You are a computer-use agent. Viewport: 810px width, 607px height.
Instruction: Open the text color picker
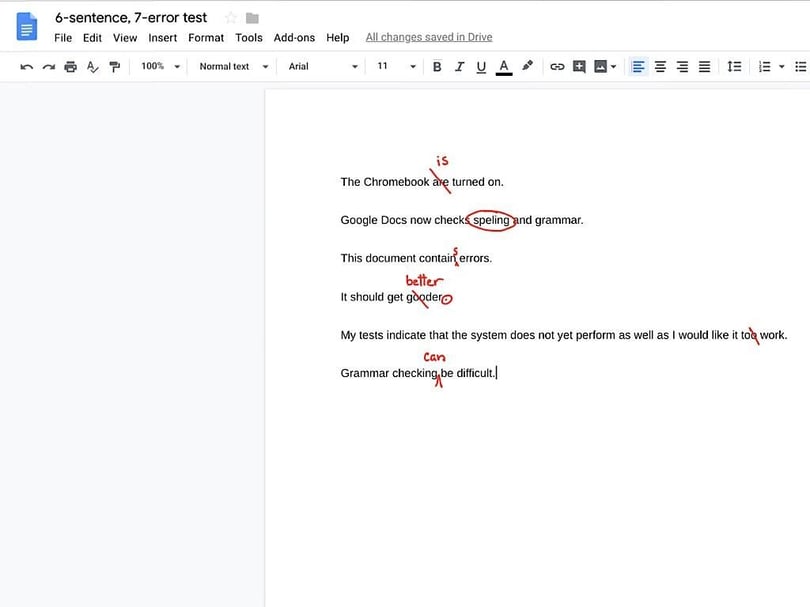[x=503, y=66]
